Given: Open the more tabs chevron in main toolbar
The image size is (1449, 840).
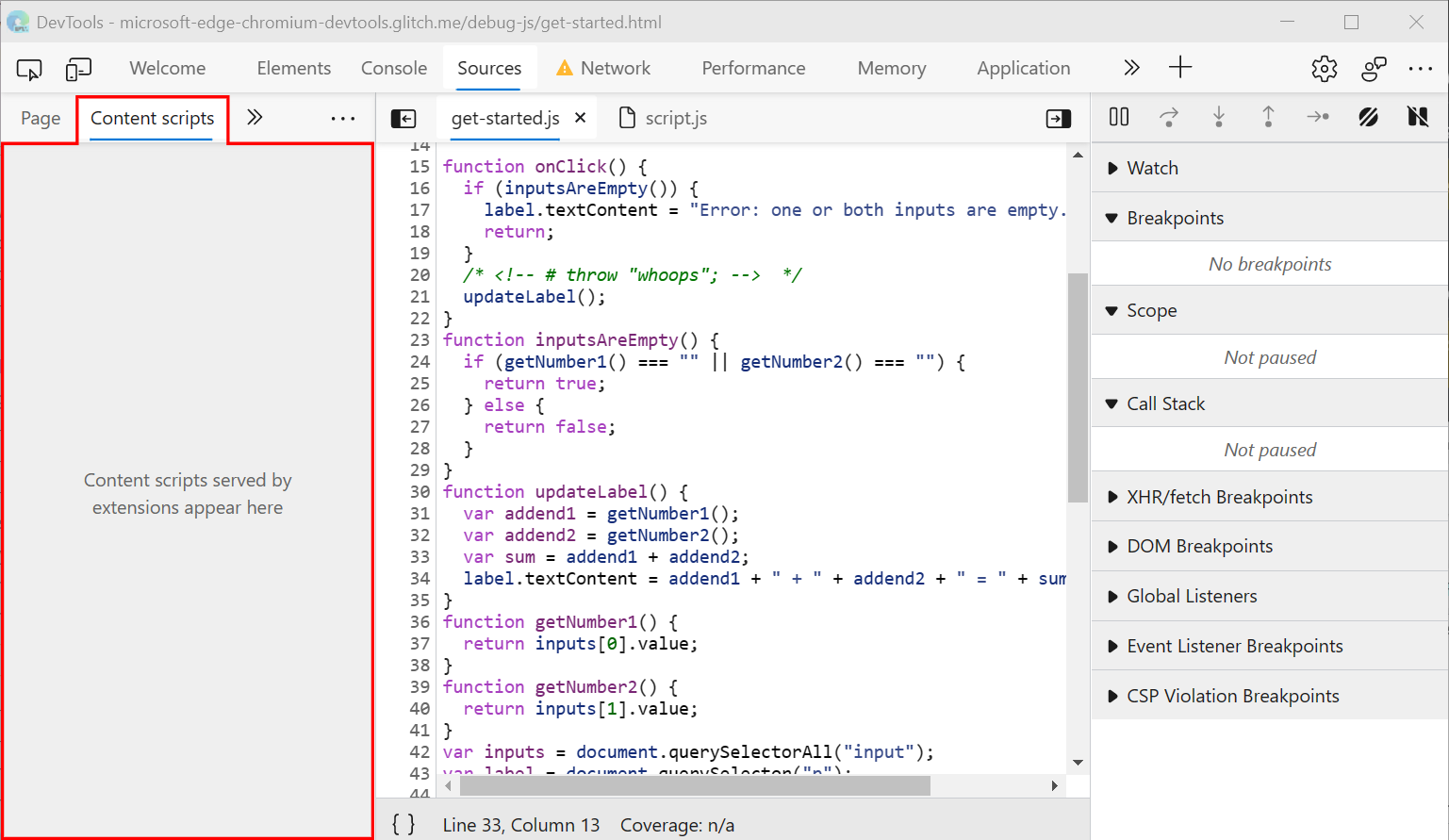Looking at the screenshot, I should 1131,68.
